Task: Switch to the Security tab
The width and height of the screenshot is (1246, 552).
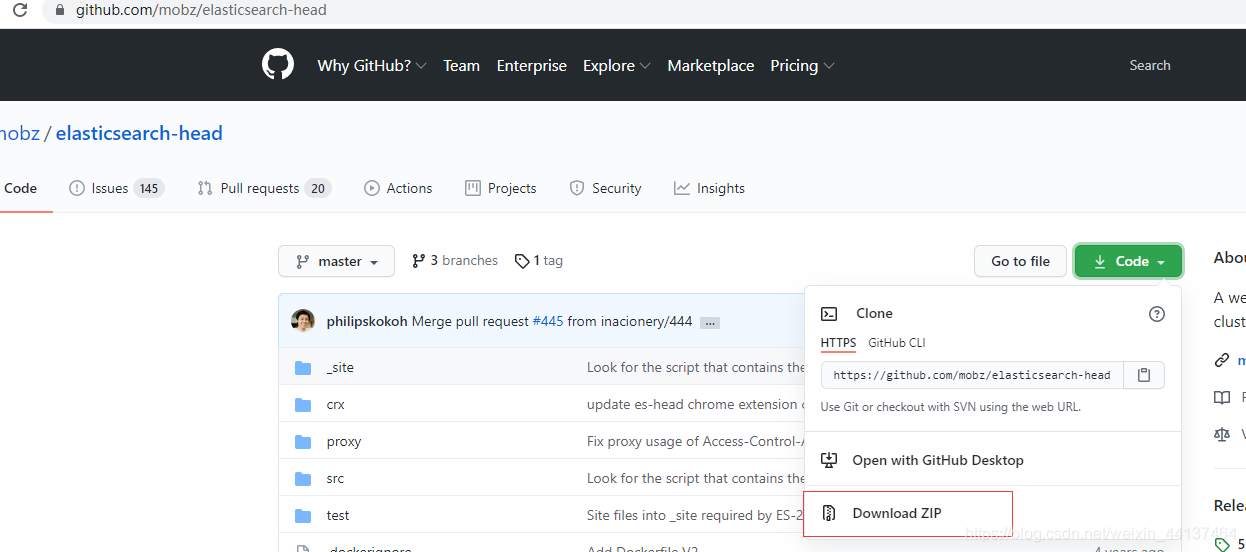Action: [x=605, y=188]
